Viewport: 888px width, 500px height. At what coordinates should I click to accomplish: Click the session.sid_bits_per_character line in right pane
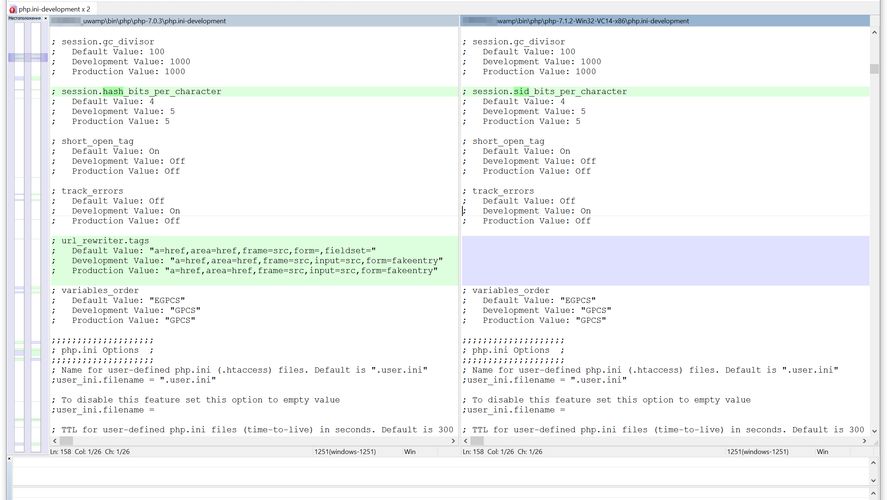coord(550,91)
